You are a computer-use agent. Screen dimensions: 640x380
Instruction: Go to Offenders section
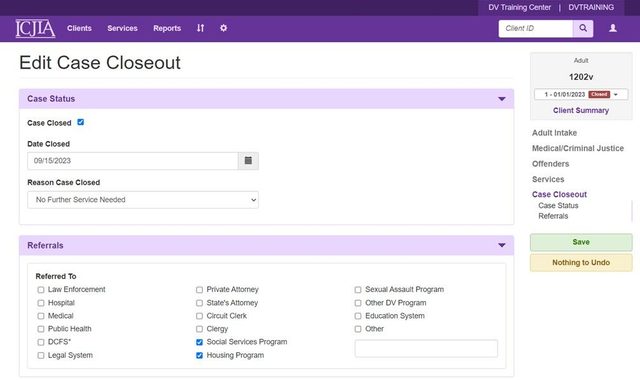550,164
